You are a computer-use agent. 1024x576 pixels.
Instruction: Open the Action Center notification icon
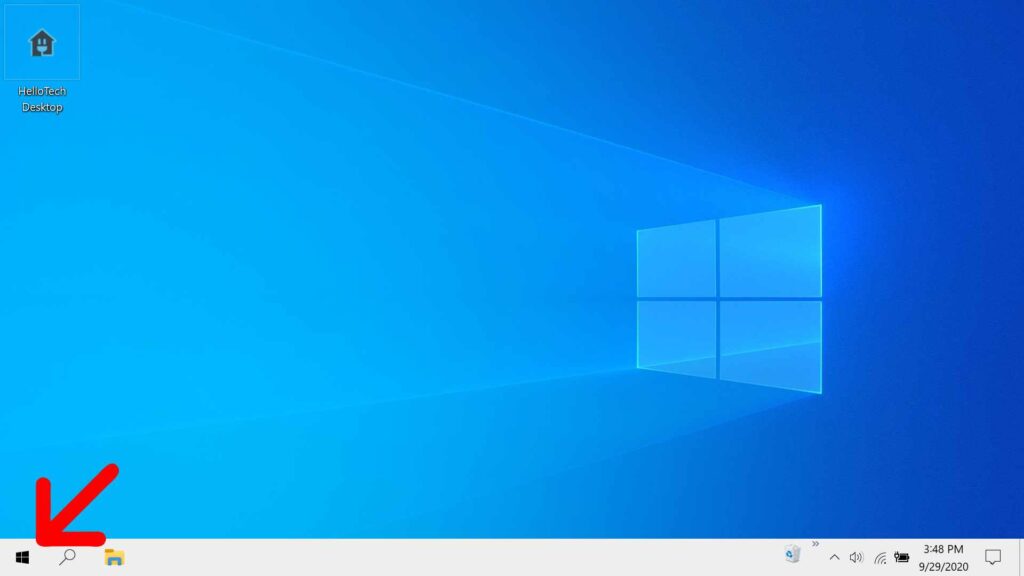tap(991, 558)
